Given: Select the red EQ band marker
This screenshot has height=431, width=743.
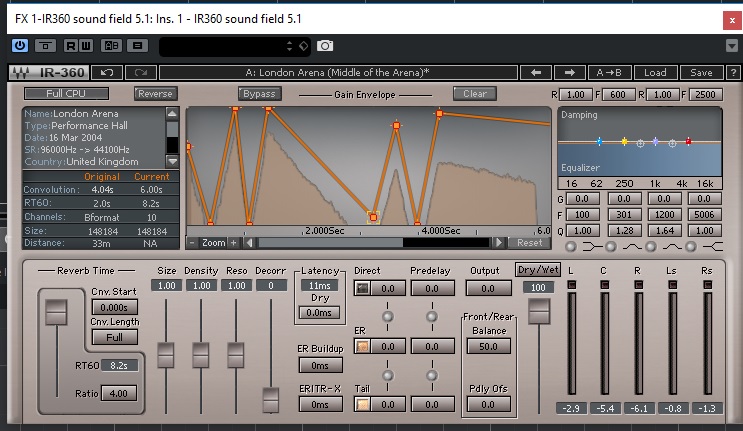Looking at the screenshot, I should [689, 141].
